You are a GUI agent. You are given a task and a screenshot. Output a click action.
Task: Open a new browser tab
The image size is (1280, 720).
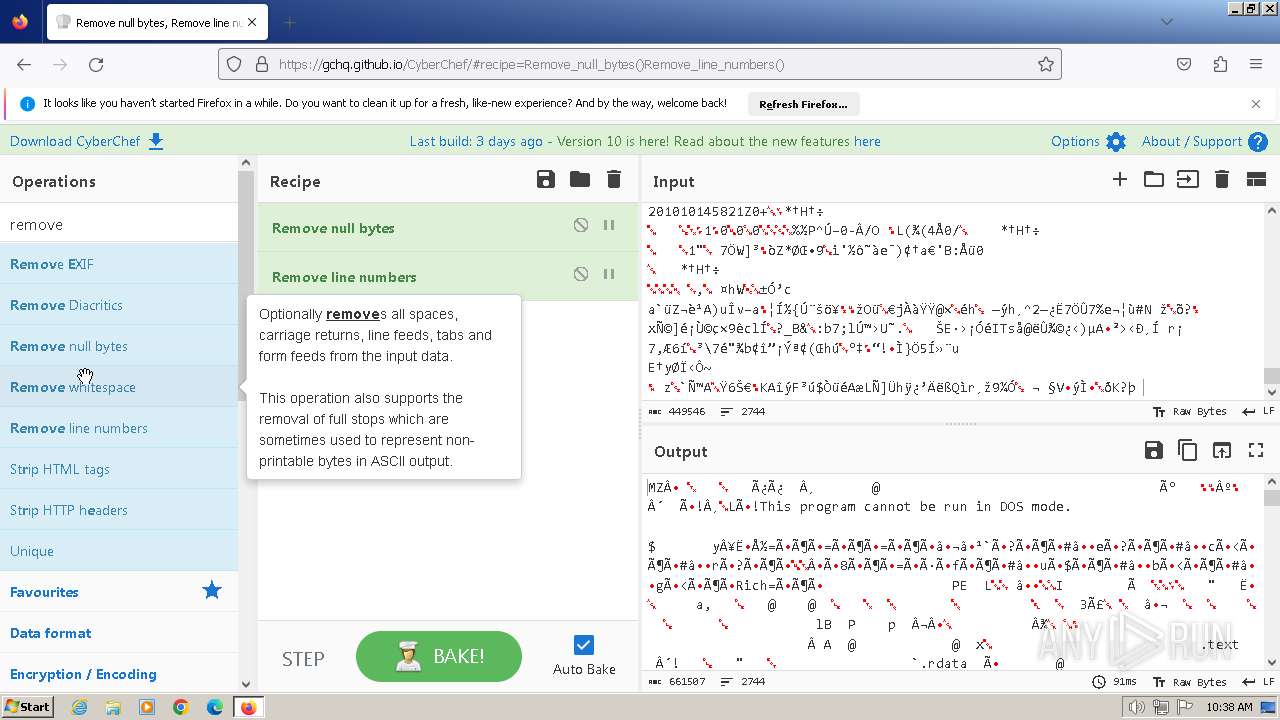[x=289, y=22]
